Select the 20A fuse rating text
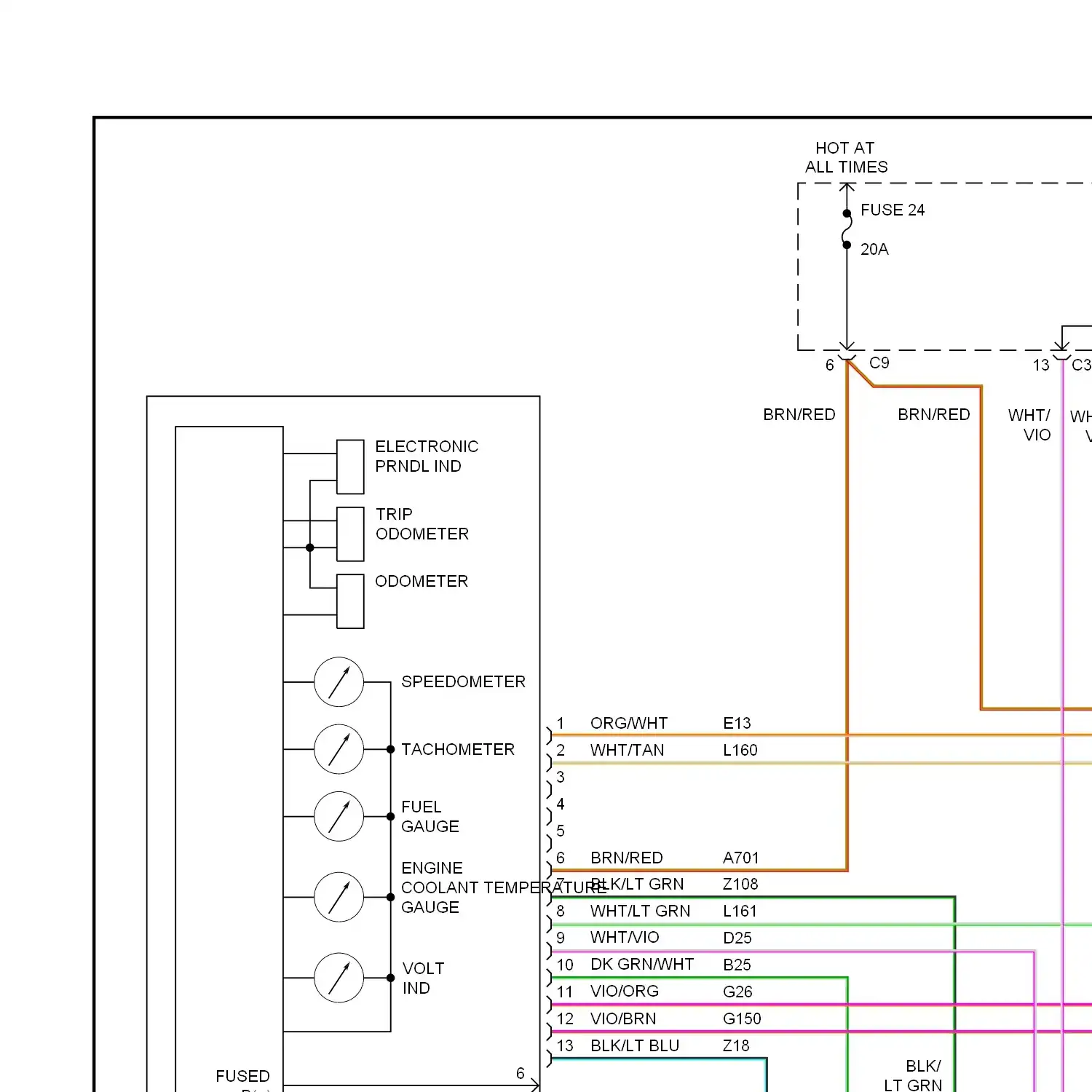The width and height of the screenshot is (1092, 1092). click(x=874, y=249)
